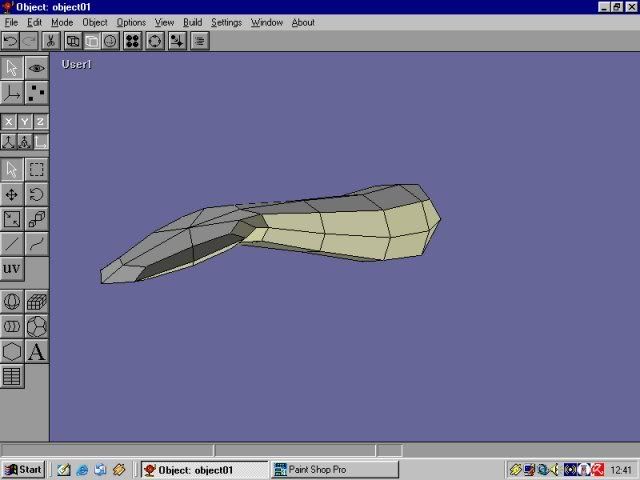Toggle the Z axis constraint
Viewport: 640px width, 480px height.
click(x=40, y=122)
